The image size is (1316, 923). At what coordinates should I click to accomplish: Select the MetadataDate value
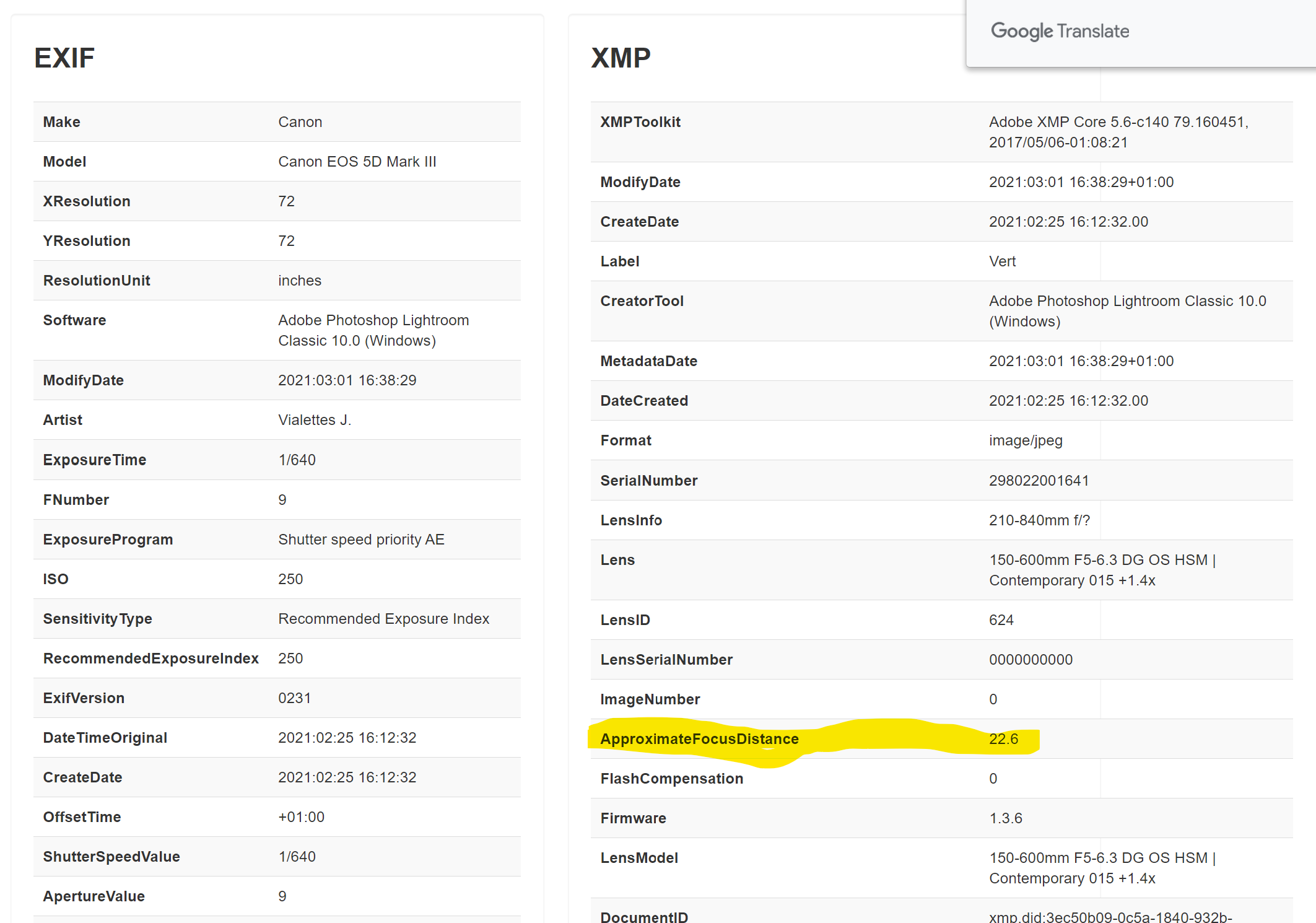tap(1081, 361)
